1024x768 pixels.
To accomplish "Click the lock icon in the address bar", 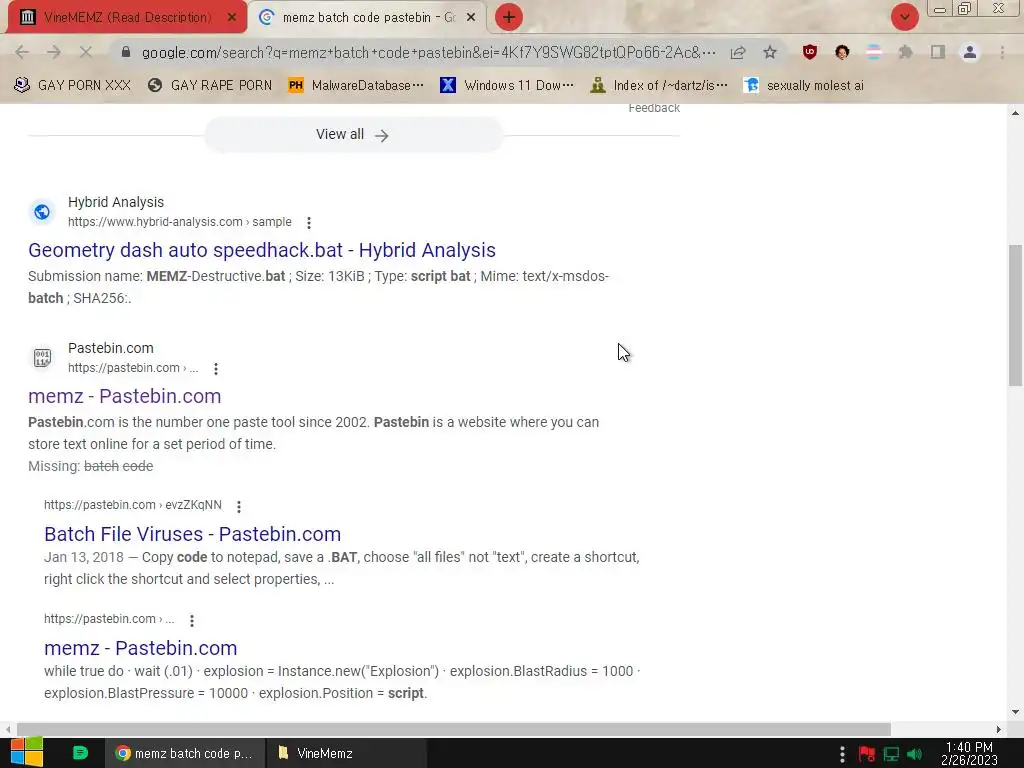I will pyautogui.click(x=126, y=52).
